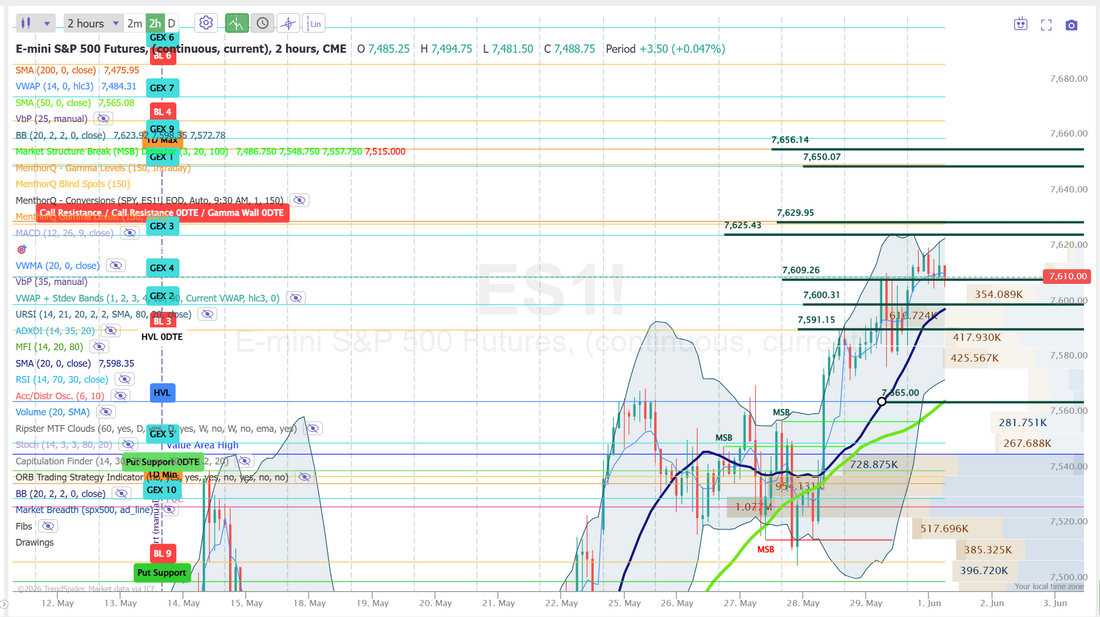Select the BL 9 red level tag
Screen dimensions: 1100x617
pyautogui.click(x=162, y=553)
